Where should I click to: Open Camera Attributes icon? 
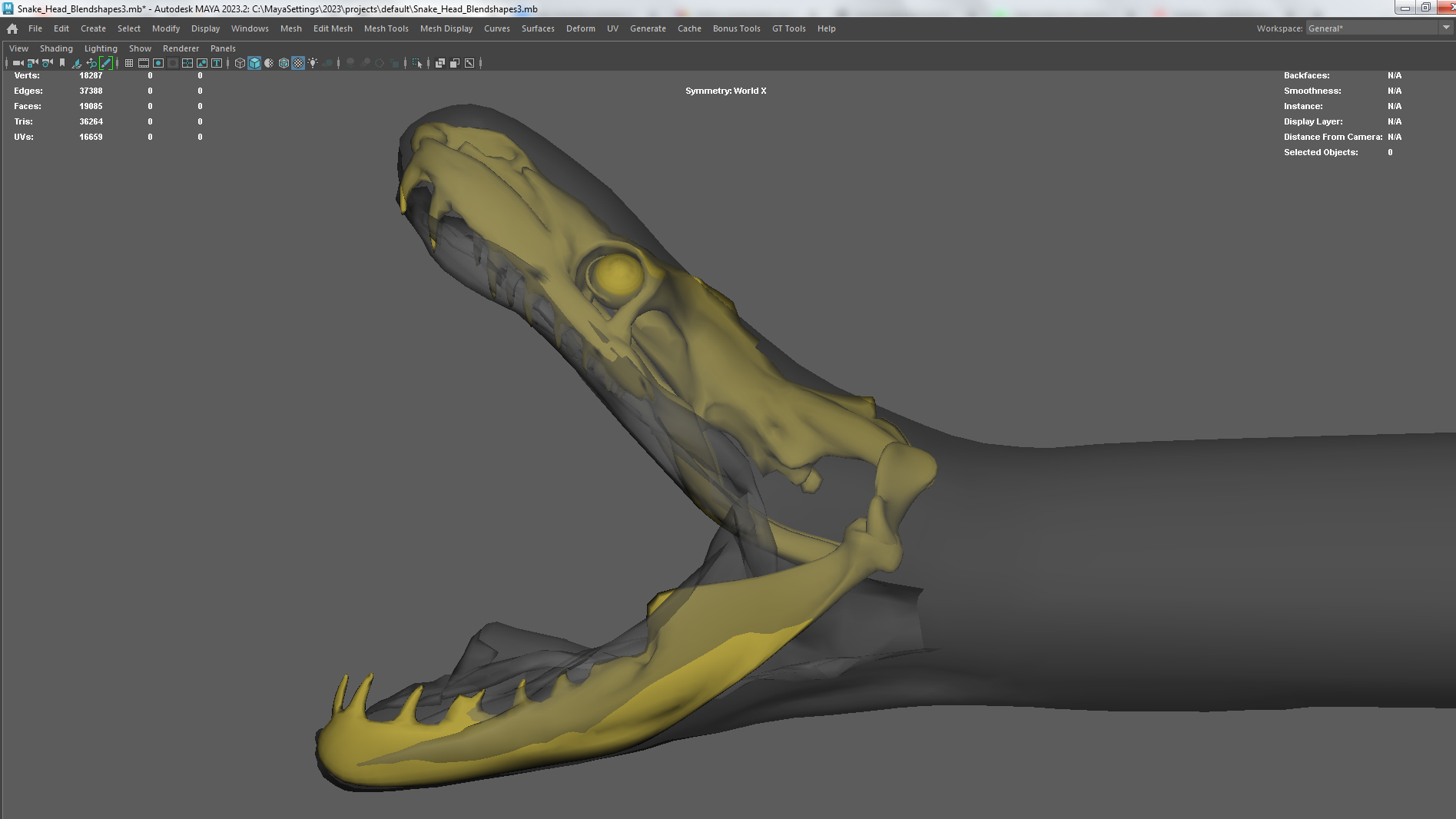point(48,63)
